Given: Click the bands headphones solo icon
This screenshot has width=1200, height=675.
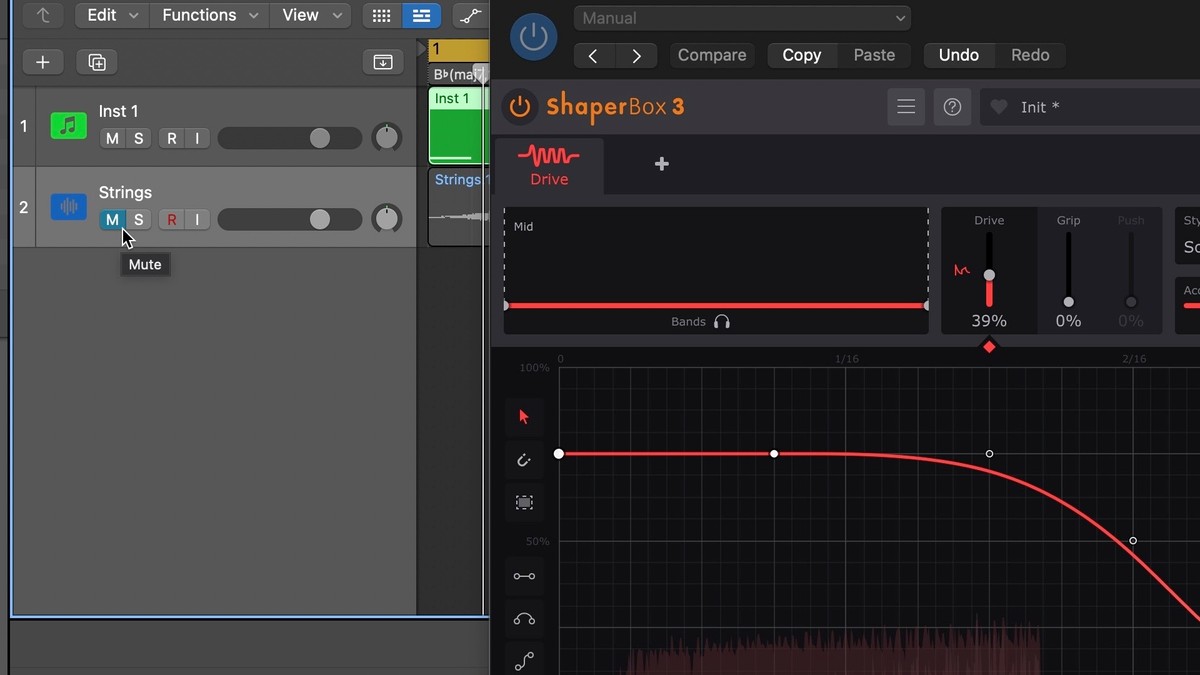Looking at the screenshot, I should pyautogui.click(x=722, y=322).
